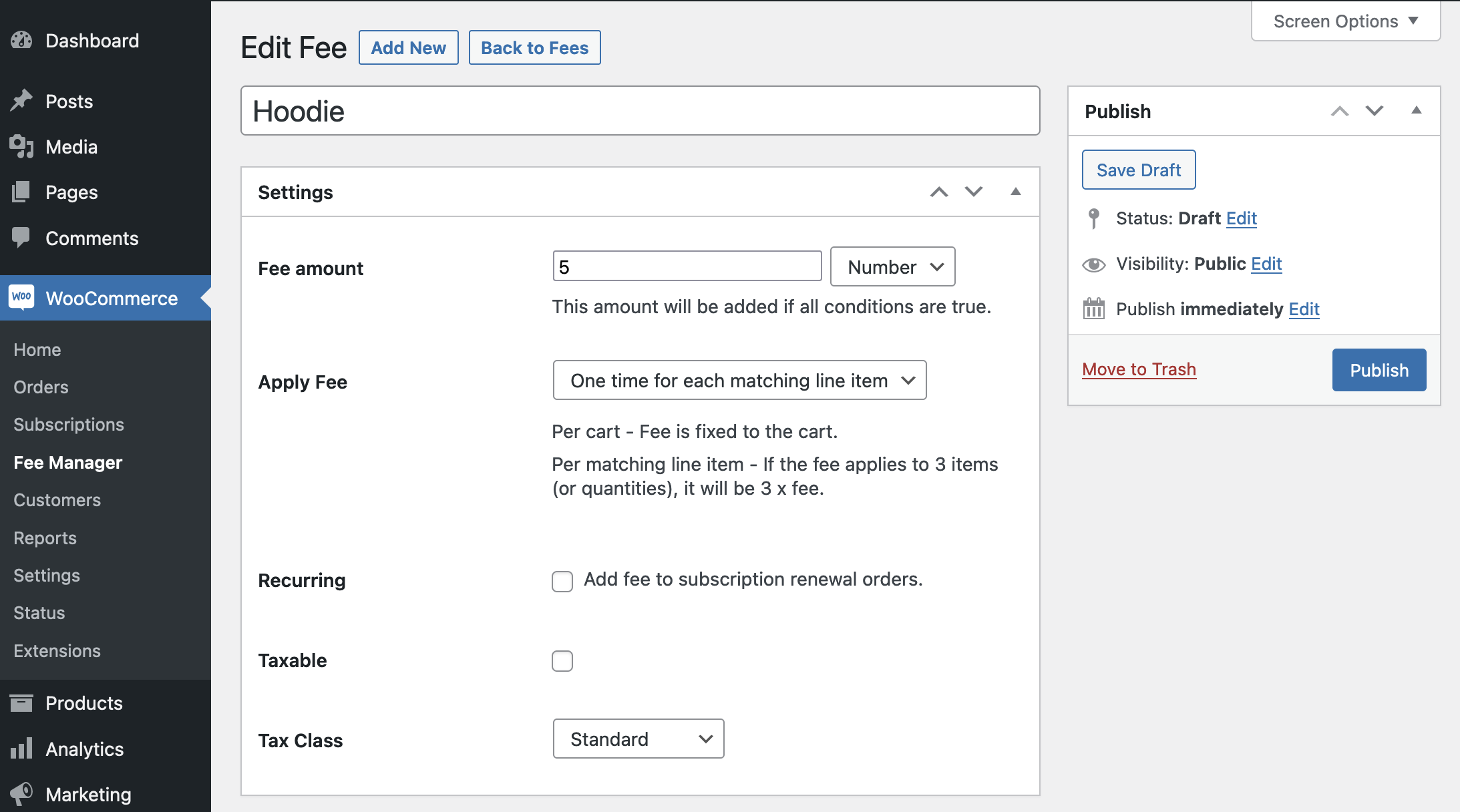Click the Analytics bar chart icon
The image size is (1460, 812).
pyautogui.click(x=21, y=749)
